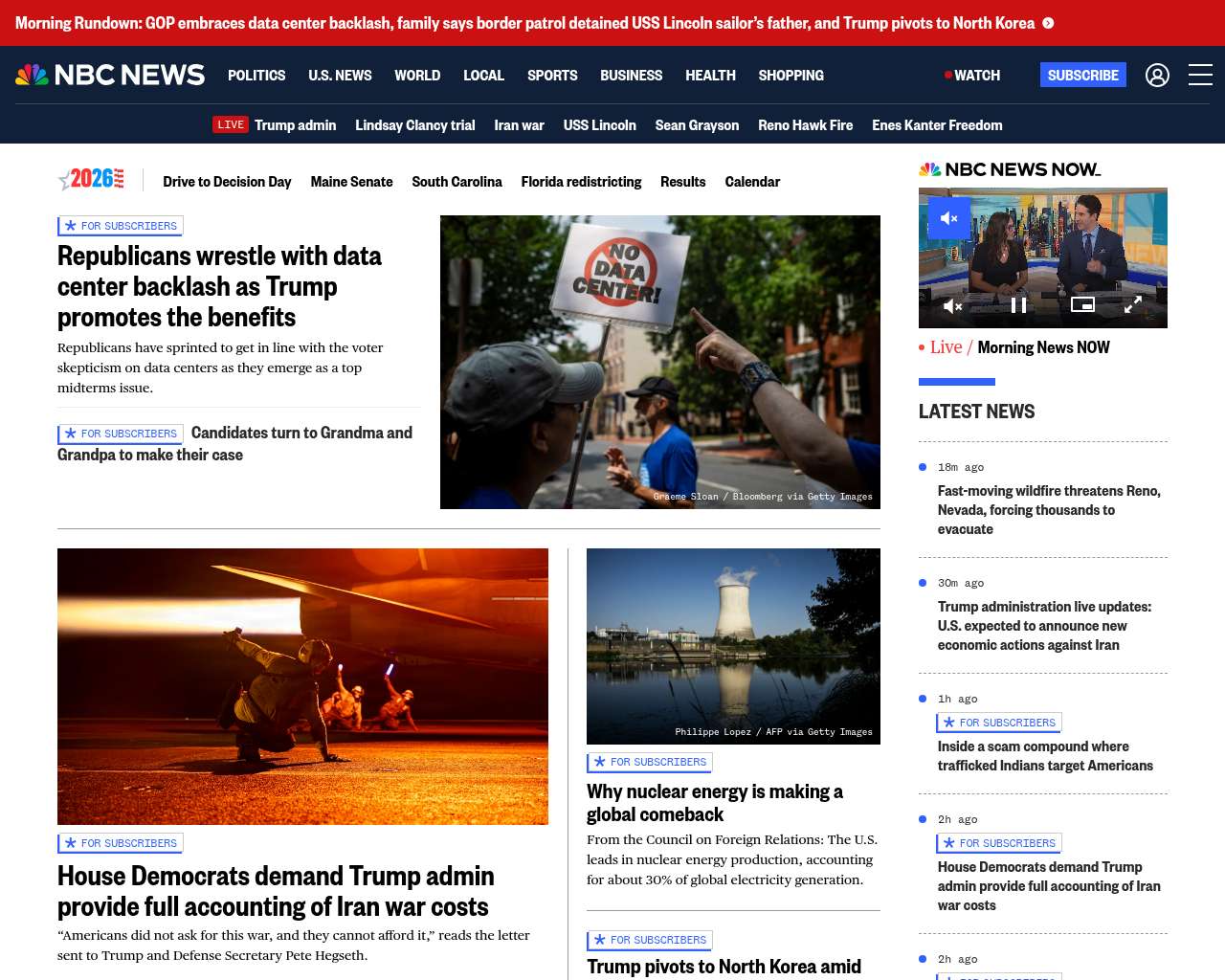This screenshot has width=1225, height=980.
Task: Click For Subscribers badge above nuclear energy headline
Action: pyautogui.click(x=650, y=762)
